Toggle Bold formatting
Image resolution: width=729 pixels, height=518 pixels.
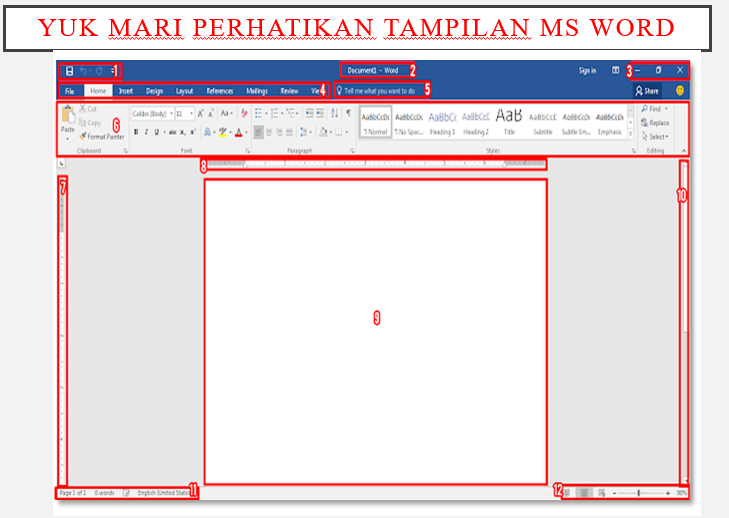pyautogui.click(x=136, y=133)
